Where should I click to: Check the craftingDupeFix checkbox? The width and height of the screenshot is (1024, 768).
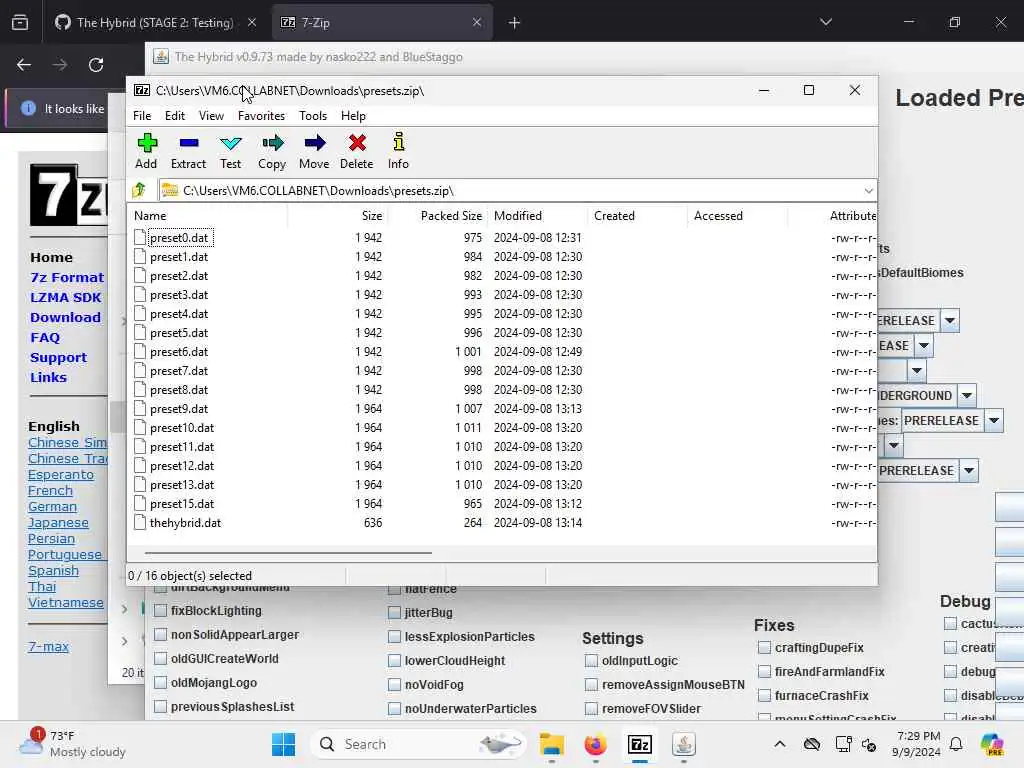tap(765, 647)
